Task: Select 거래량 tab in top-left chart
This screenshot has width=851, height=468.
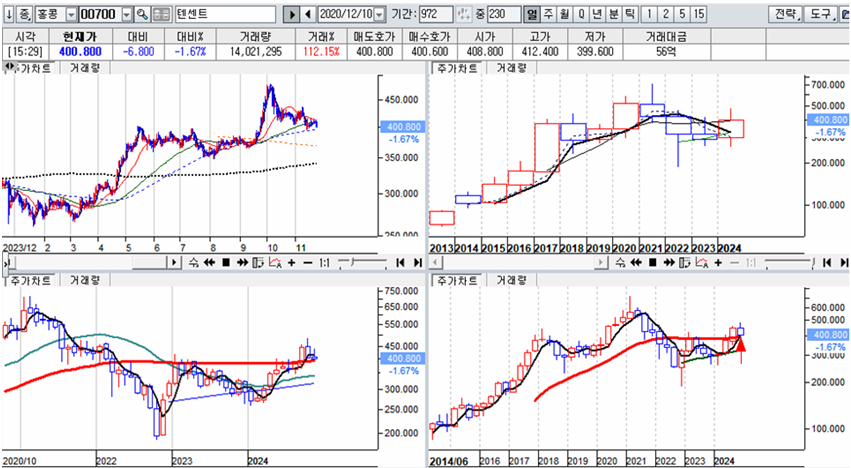Action: pos(85,68)
